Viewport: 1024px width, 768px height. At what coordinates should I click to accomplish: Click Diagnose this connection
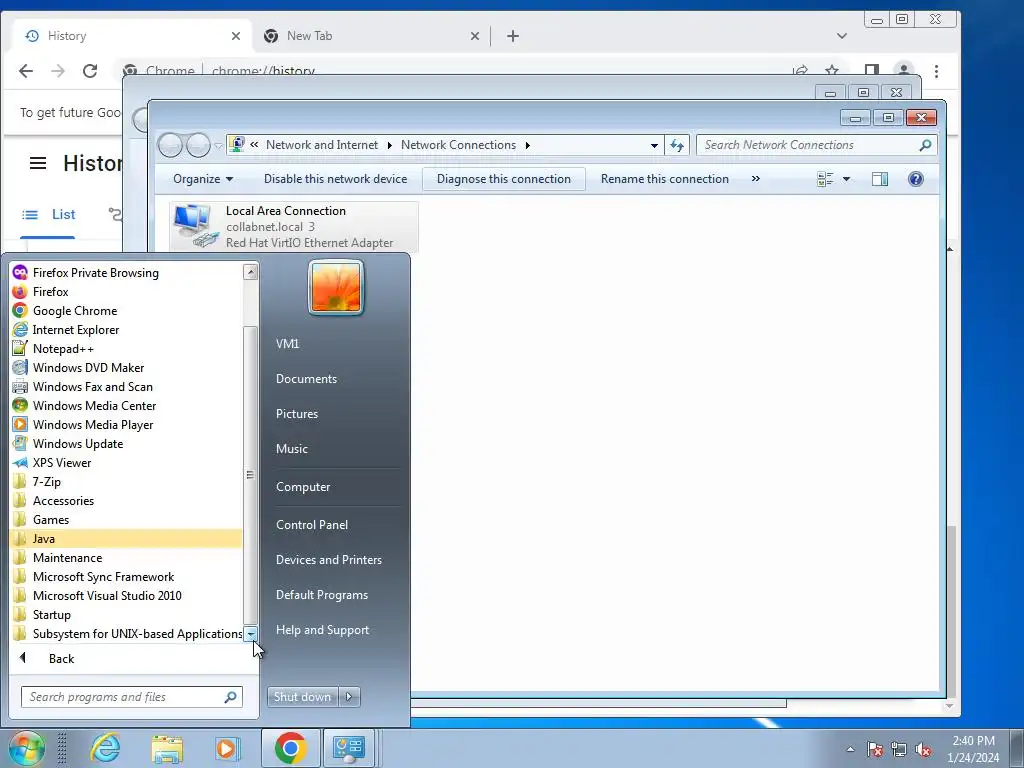(504, 179)
